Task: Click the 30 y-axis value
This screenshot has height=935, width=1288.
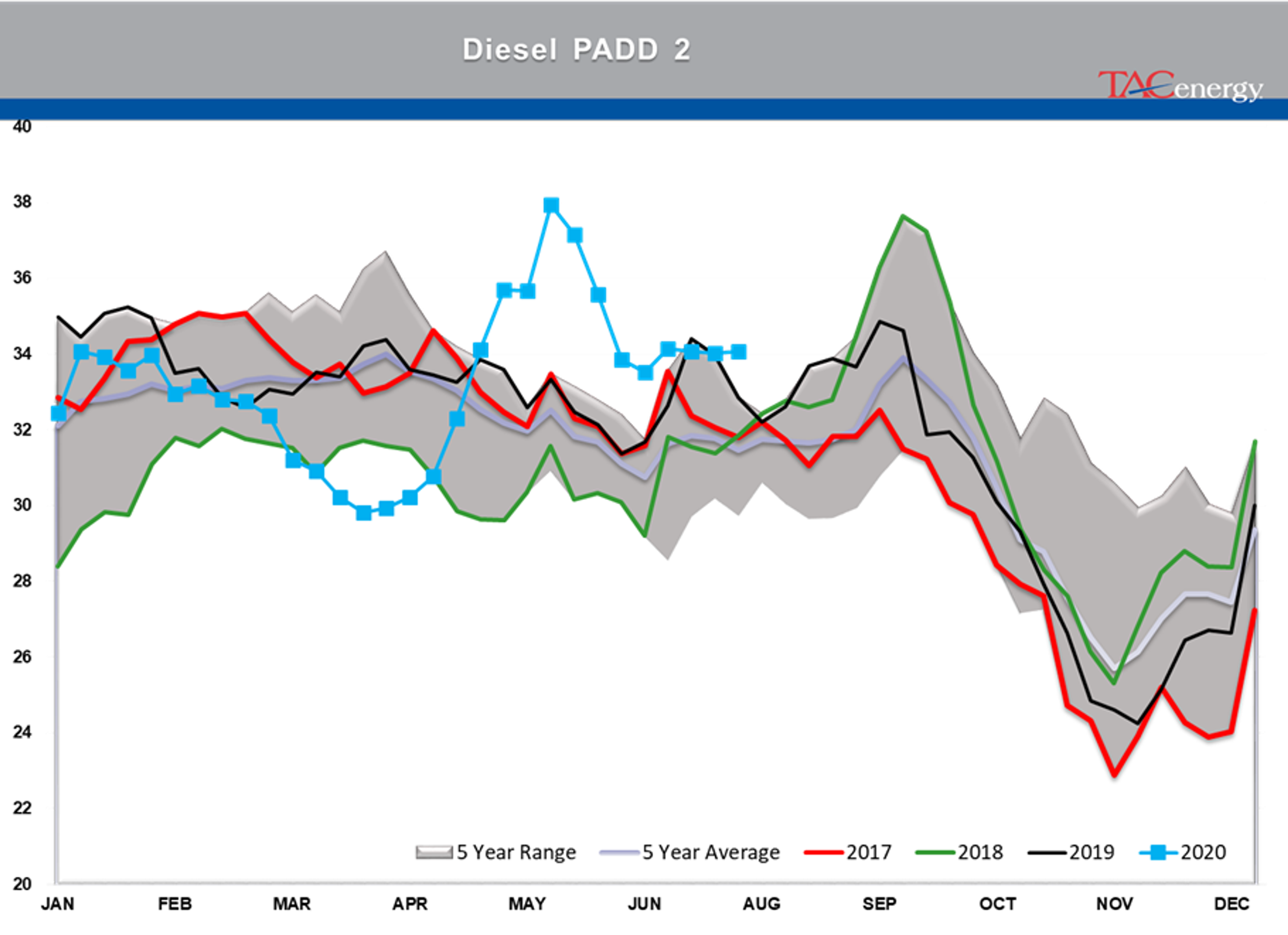Action: point(22,505)
